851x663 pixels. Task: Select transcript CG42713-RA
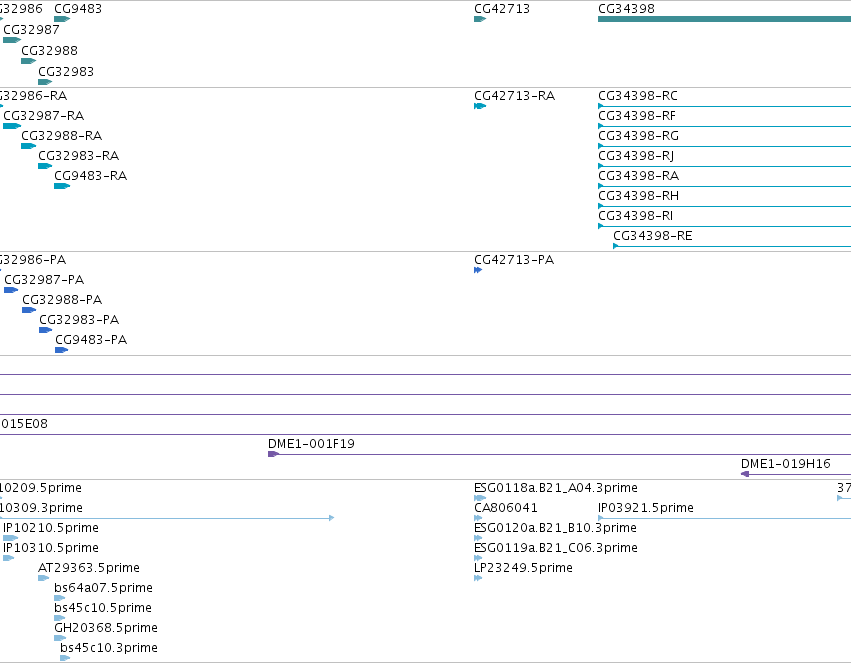(x=480, y=106)
